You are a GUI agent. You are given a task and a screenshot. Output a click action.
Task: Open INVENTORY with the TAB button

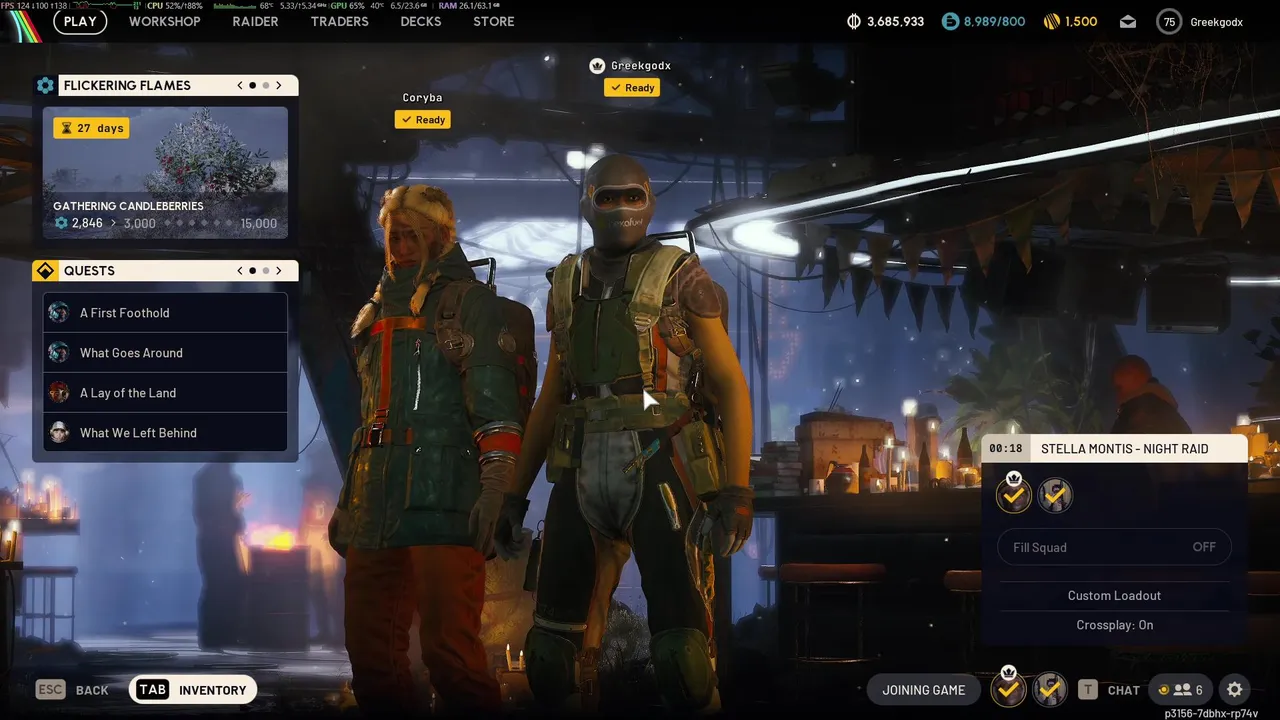click(x=193, y=690)
